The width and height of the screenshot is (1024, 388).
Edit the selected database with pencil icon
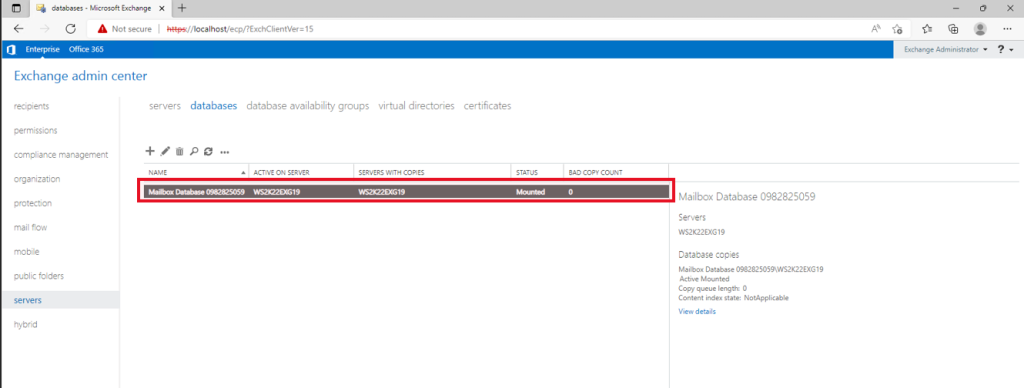165,151
